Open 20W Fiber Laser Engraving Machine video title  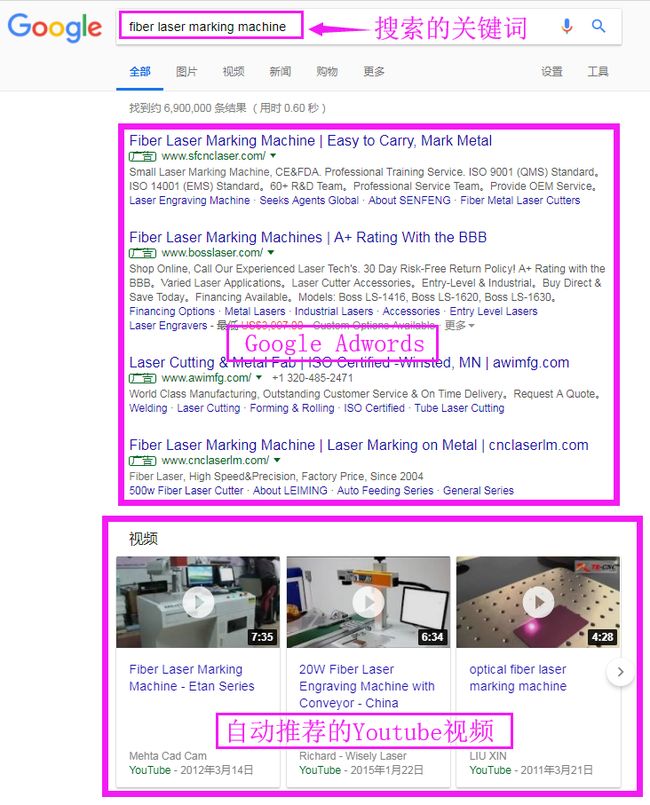367,686
